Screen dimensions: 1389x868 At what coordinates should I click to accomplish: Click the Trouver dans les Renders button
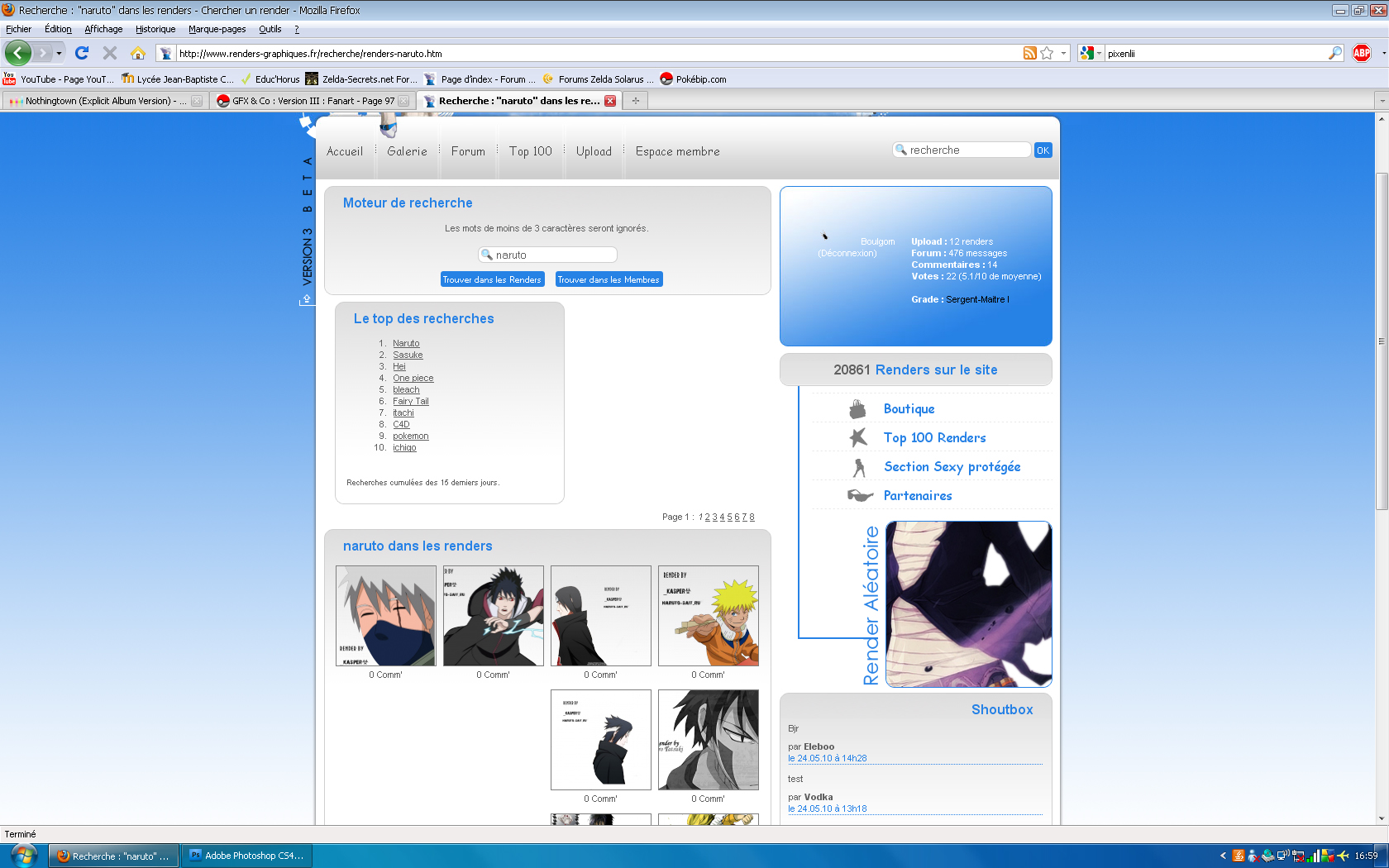493,279
